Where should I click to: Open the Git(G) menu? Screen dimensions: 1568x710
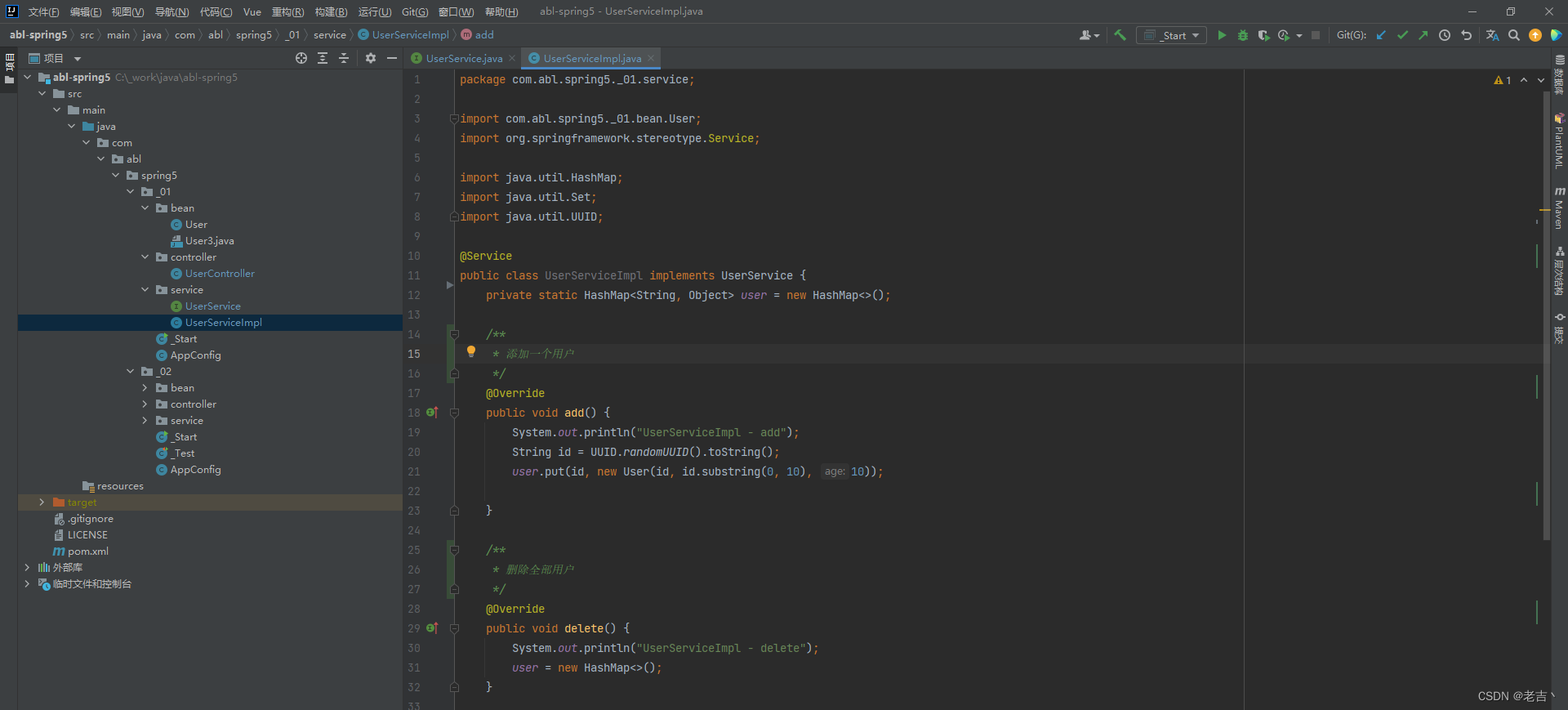[415, 11]
